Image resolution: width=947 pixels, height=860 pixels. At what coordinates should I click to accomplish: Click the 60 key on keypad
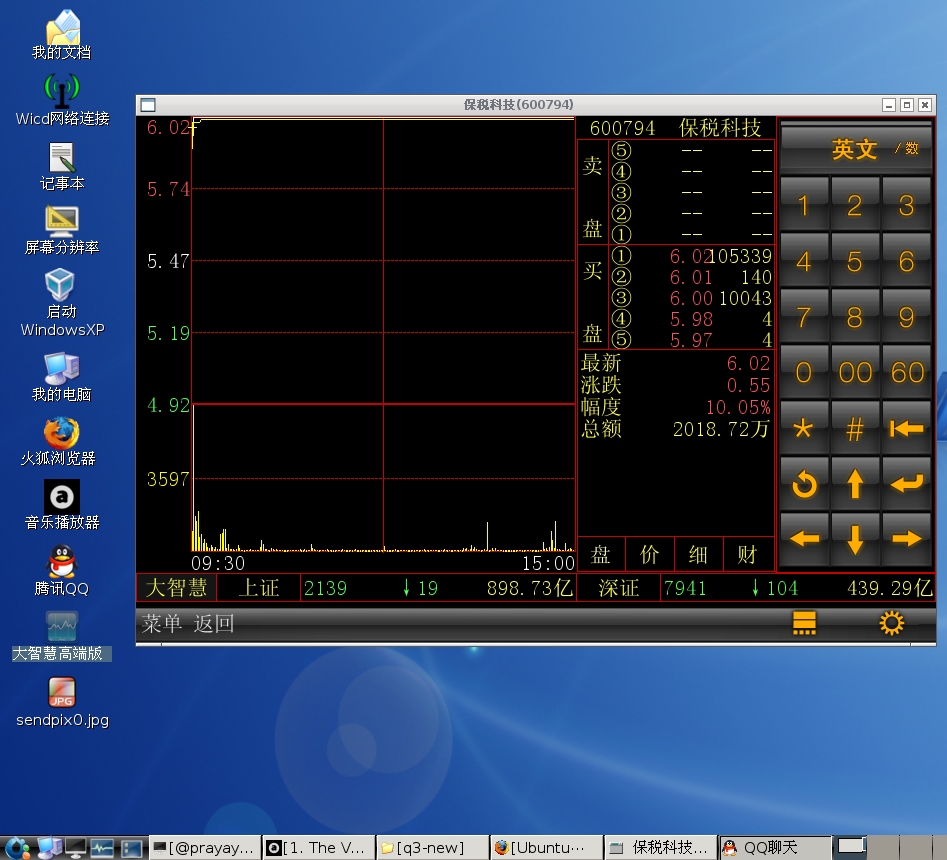906,372
